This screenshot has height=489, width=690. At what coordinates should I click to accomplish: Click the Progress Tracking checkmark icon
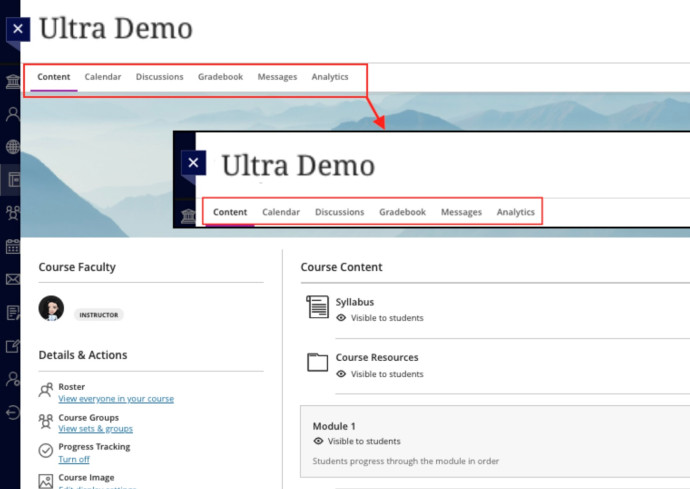(46, 450)
